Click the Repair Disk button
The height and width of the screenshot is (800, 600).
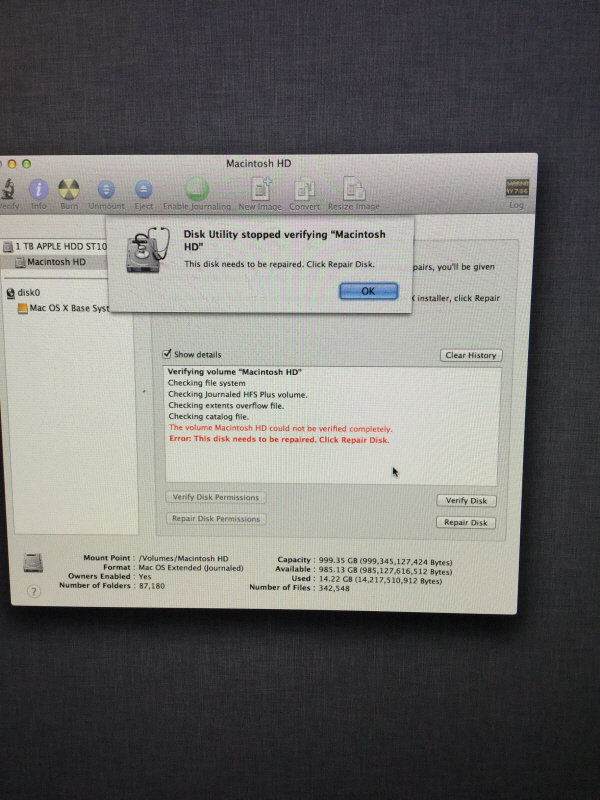pos(466,522)
